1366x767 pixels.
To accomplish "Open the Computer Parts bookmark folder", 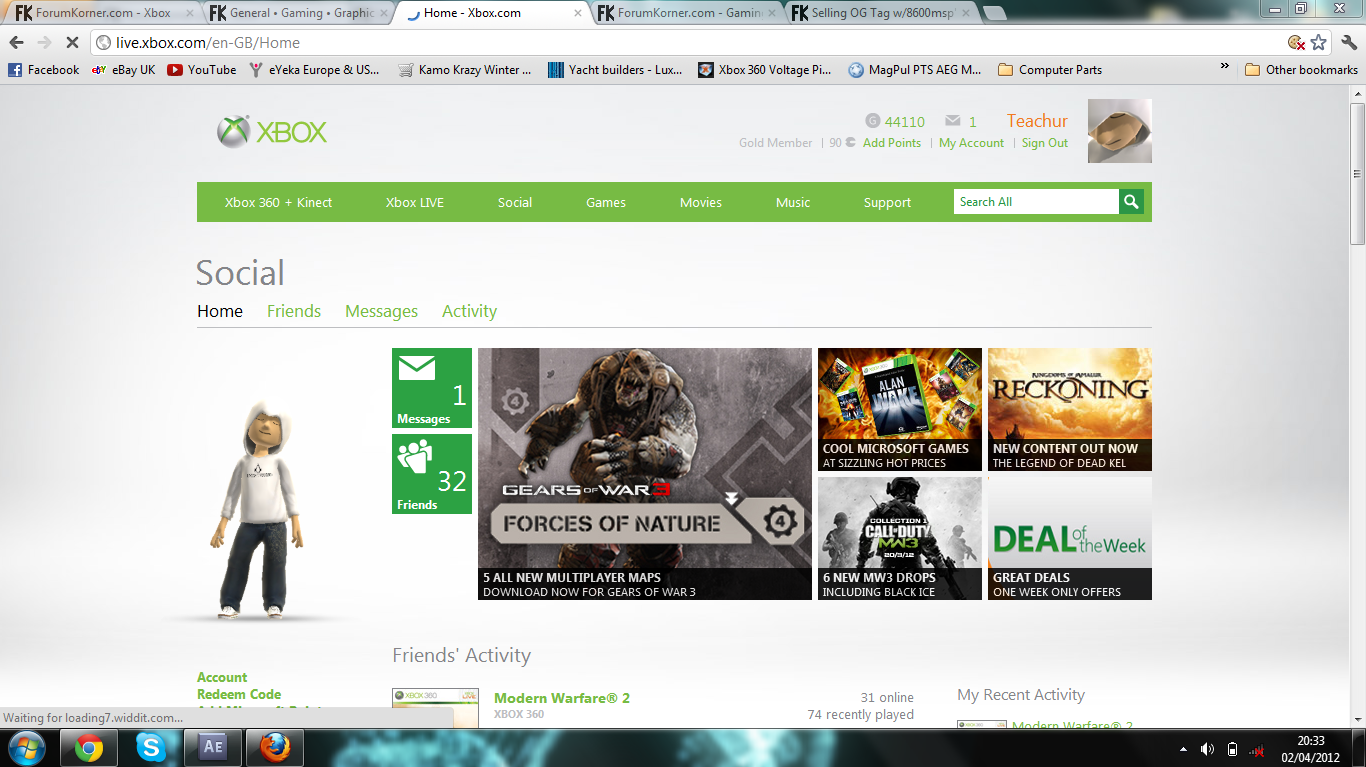I will tap(1050, 70).
